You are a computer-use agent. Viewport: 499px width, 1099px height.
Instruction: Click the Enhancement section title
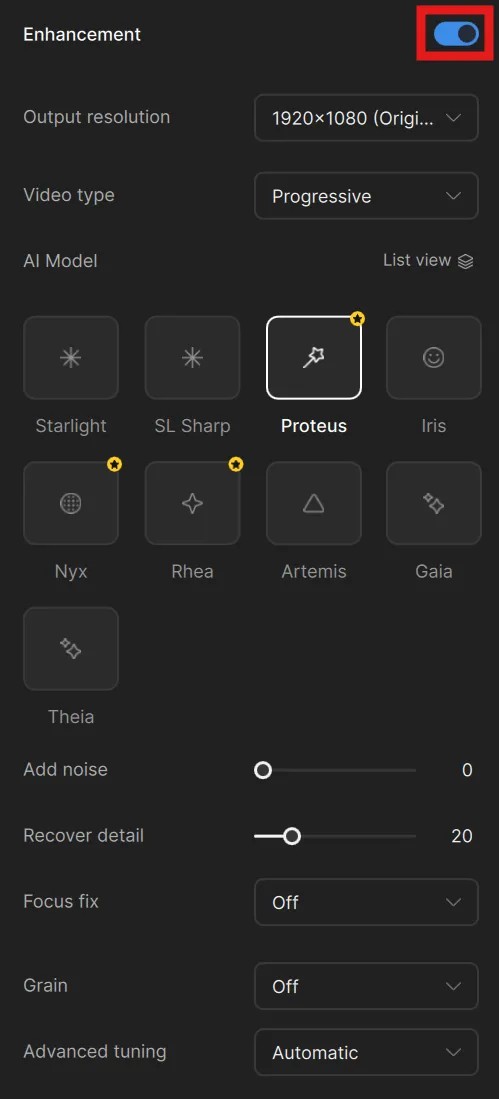82,34
